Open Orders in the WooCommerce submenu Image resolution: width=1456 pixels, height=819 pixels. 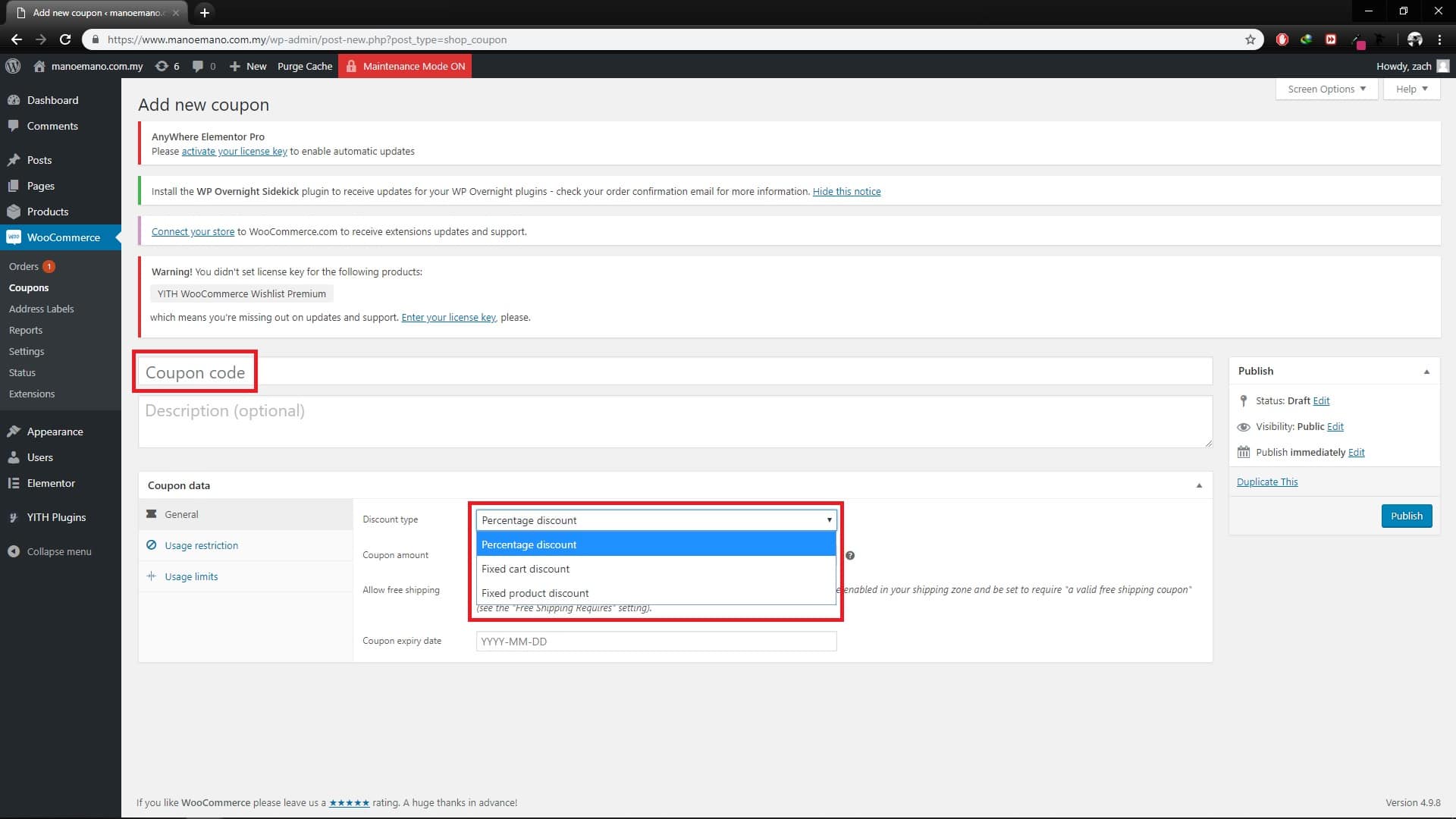click(24, 266)
